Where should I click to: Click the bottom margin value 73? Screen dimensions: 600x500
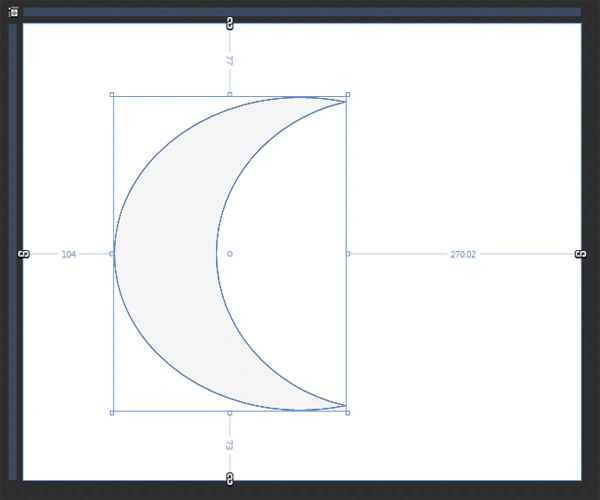(229, 445)
